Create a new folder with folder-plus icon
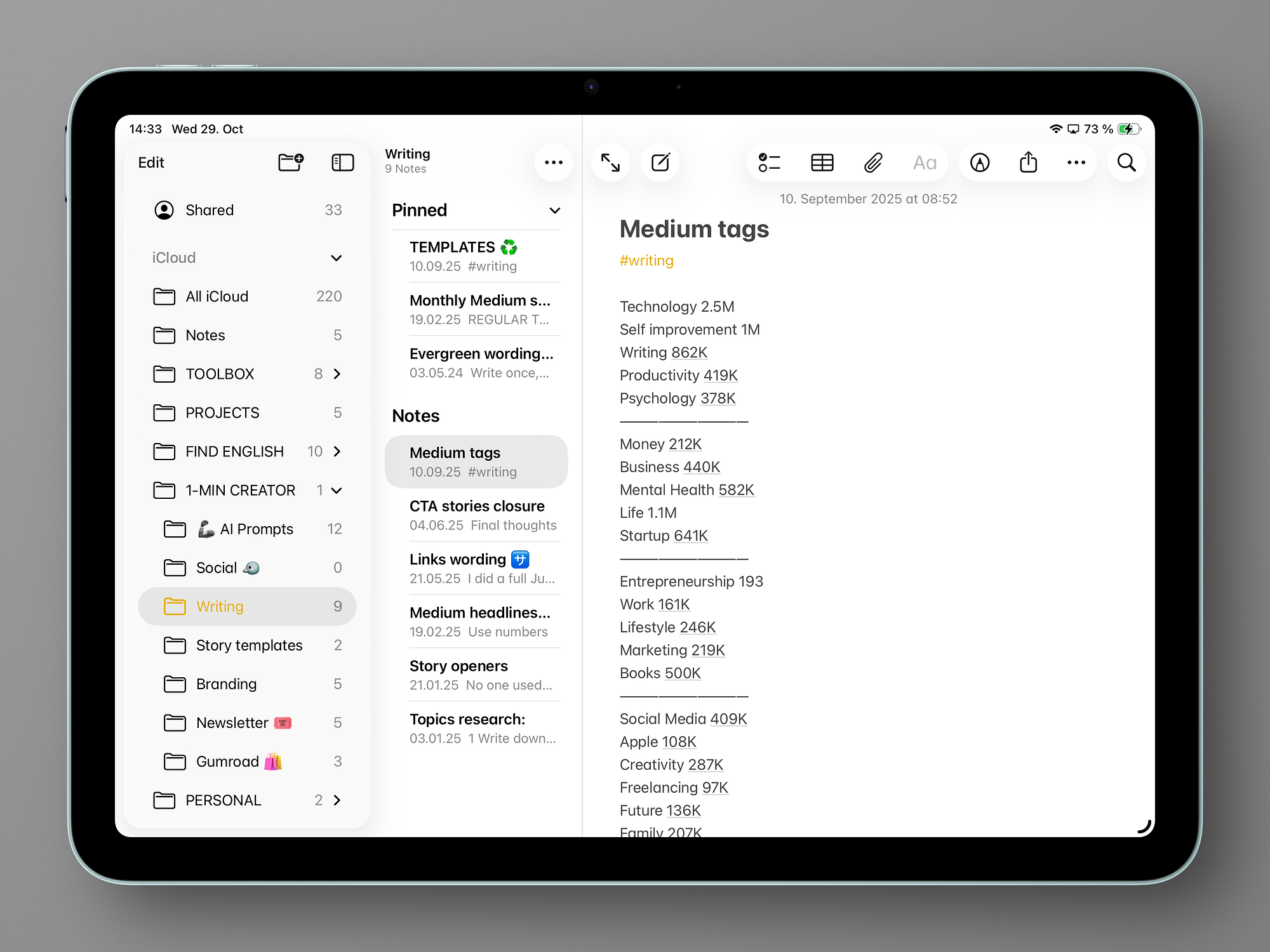 (x=291, y=162)
